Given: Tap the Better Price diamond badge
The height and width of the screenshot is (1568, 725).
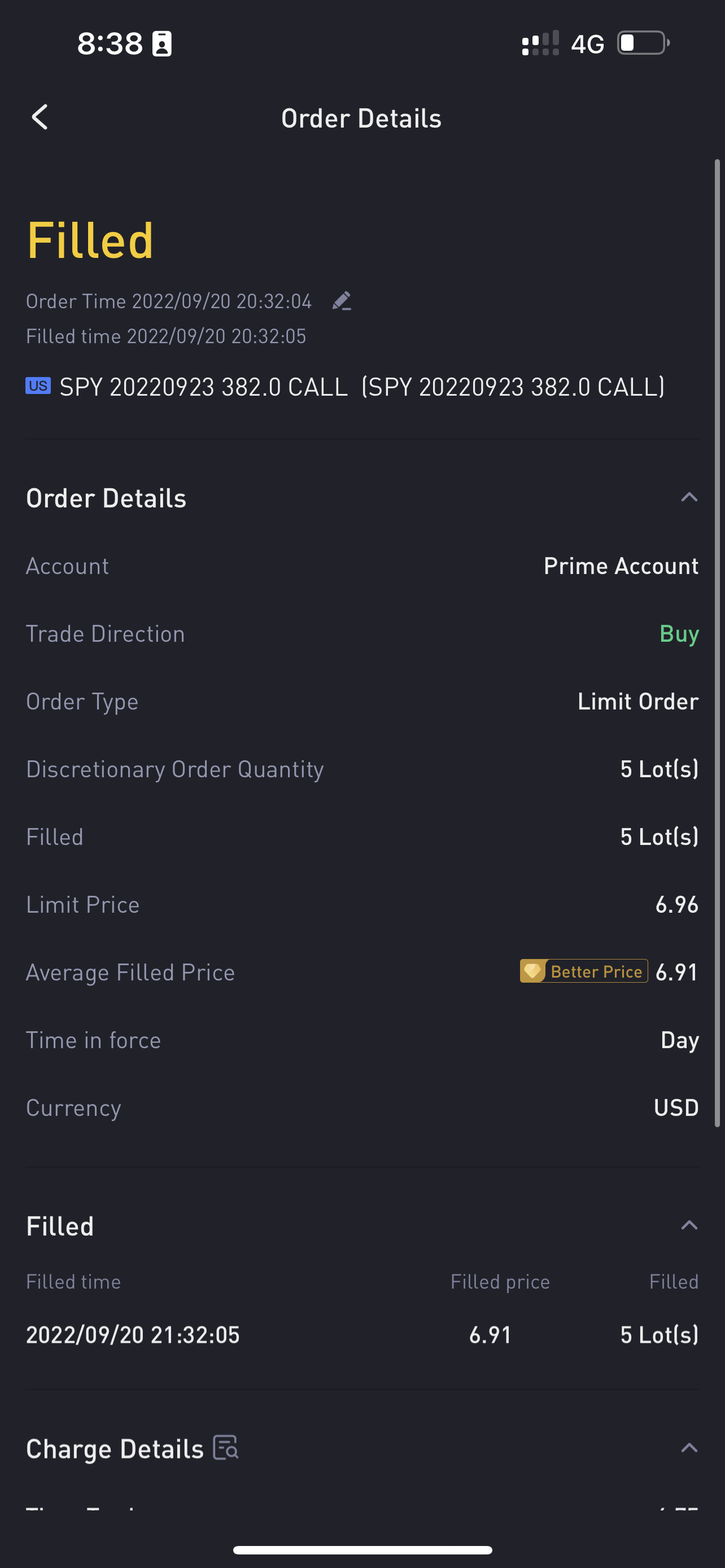Looking at the screenshot, I should (583, 971).
